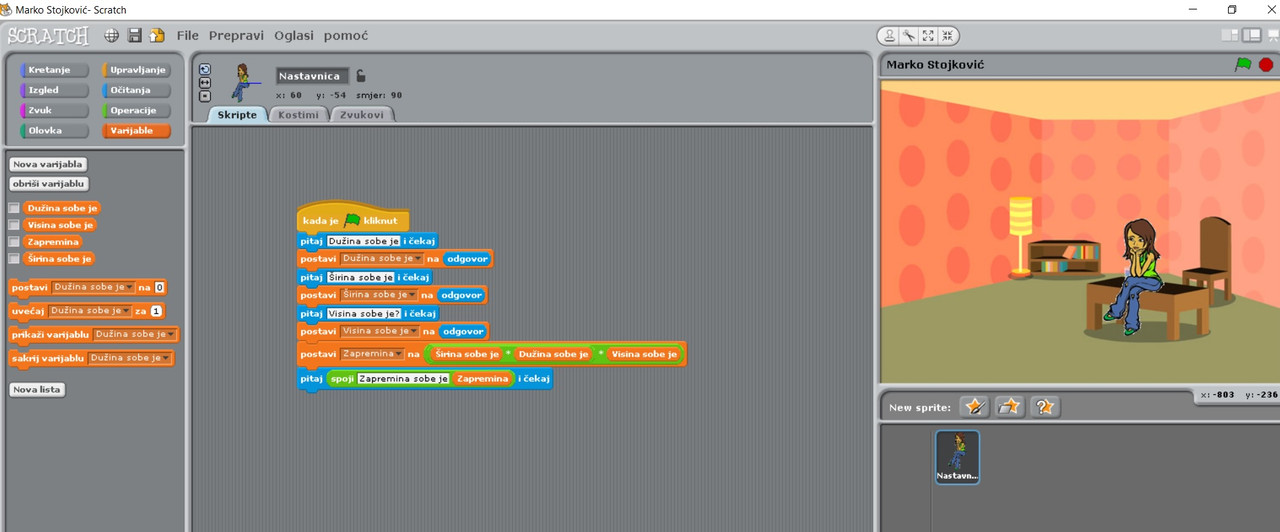
Task: Set rotation style to left-right flip
Action: pyautogui.click(x=205, y=83)
